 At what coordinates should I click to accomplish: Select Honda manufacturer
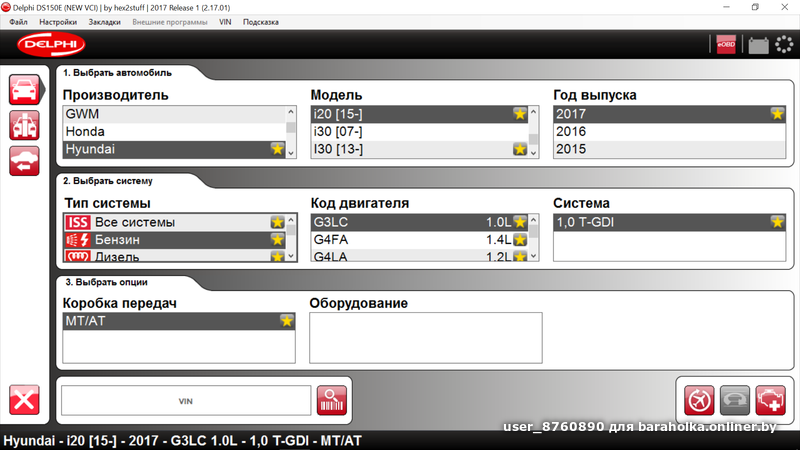174,132
